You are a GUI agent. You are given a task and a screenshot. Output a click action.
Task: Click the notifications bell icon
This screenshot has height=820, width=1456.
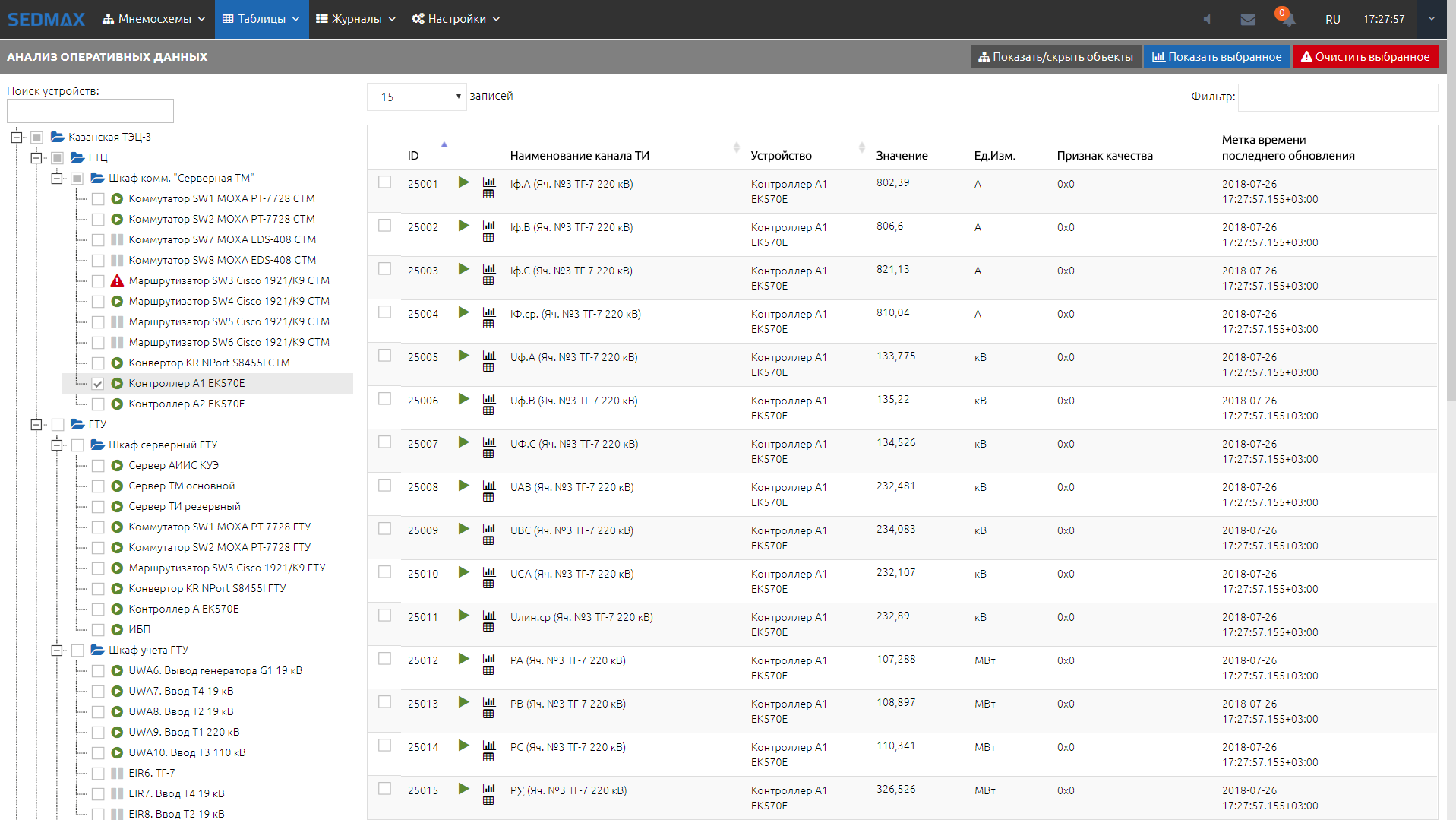(x=1288, y=20)
